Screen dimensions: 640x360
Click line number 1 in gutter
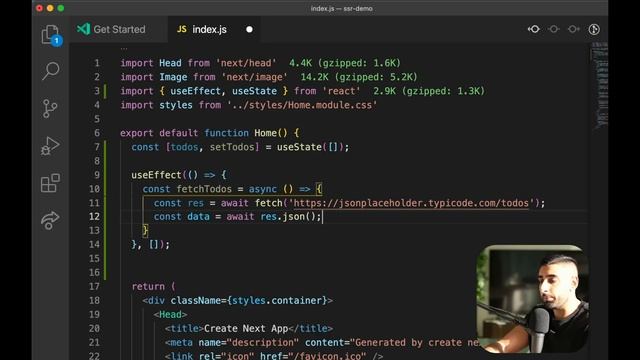[97, 63]
